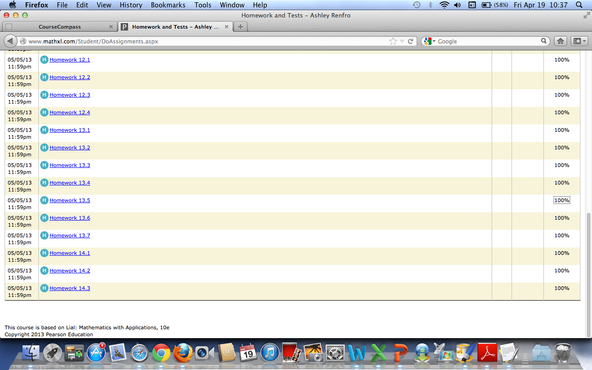
Task: Click the 100% score for Homework 12.1
Action: tap(561, 60)
